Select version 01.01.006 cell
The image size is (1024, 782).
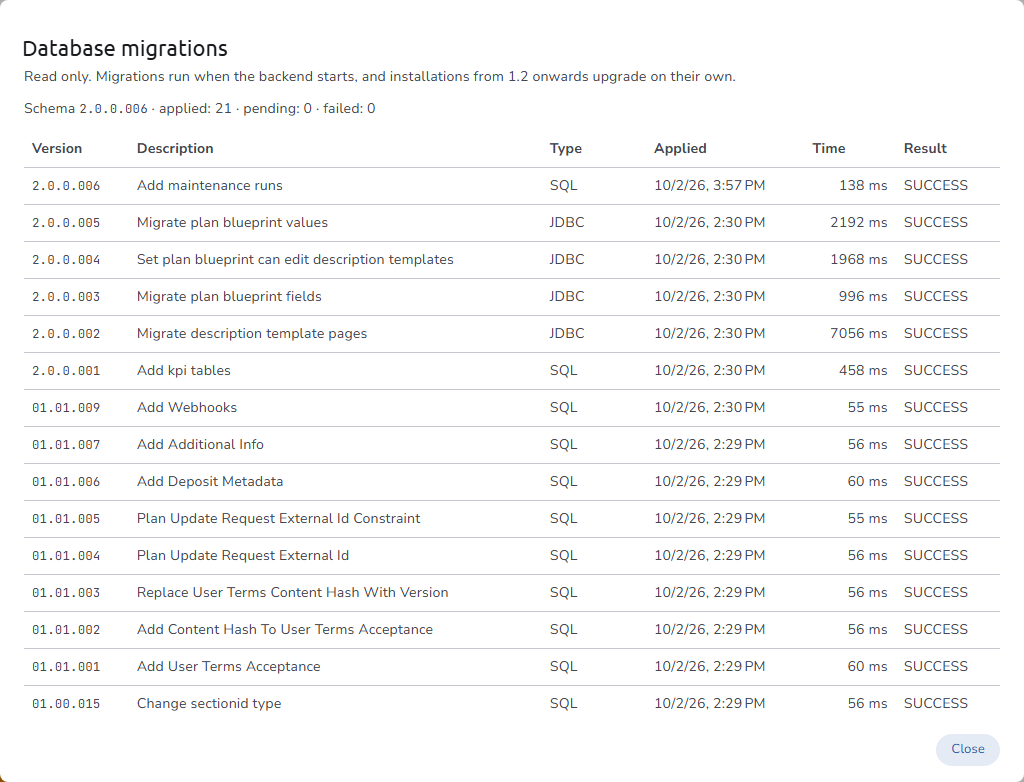coord(66,482)
